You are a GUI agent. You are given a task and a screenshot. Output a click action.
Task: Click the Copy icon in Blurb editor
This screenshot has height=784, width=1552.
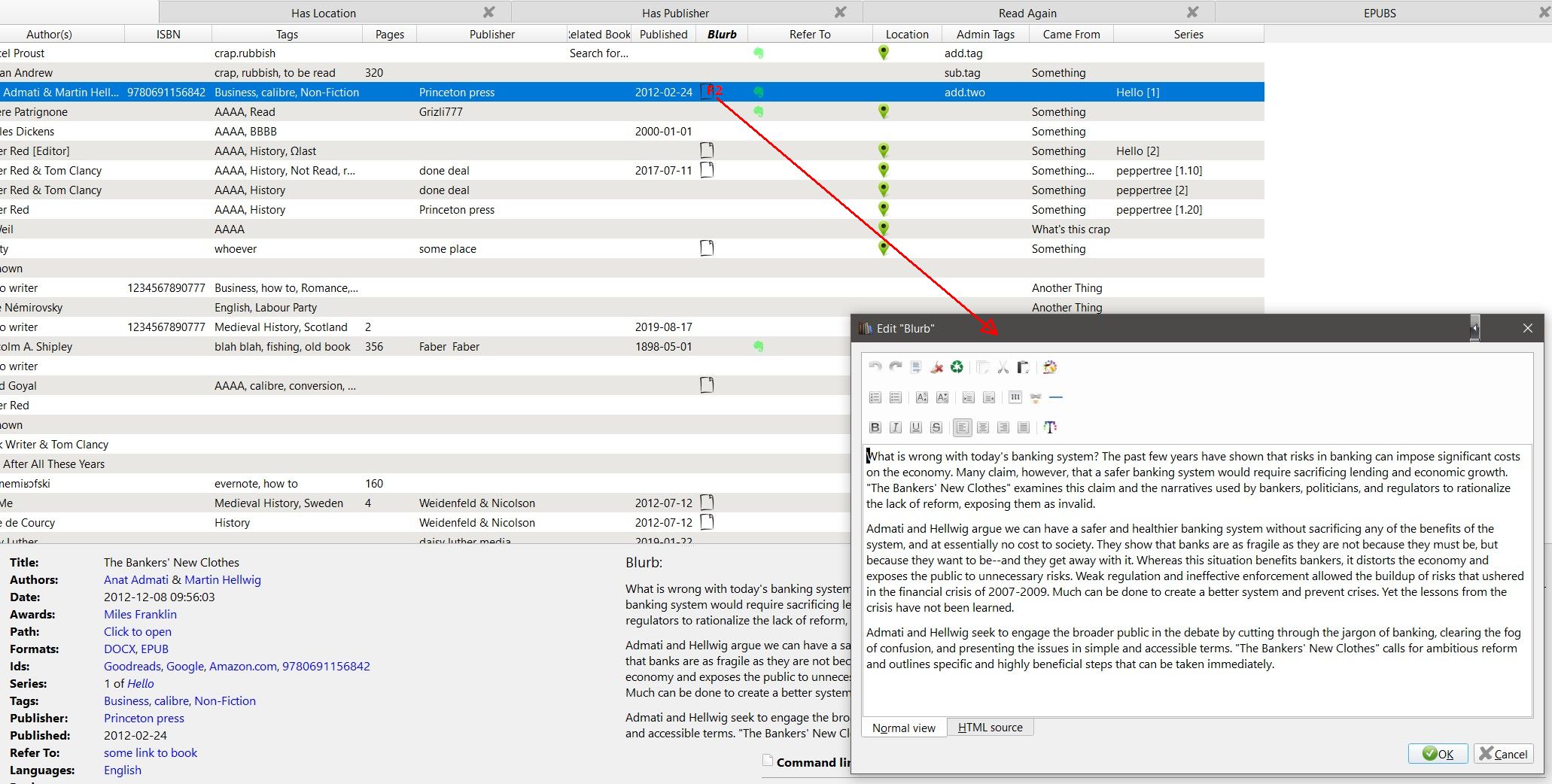point(982,367)
